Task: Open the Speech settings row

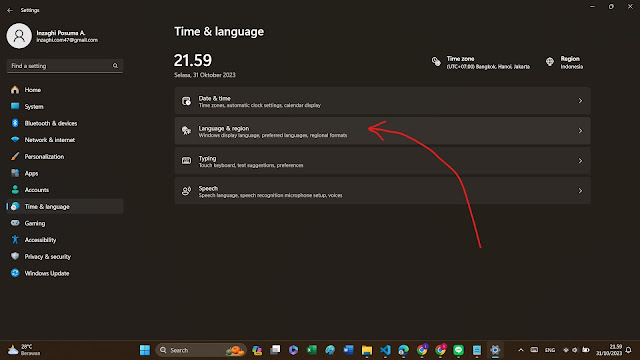Action: pos(382,191)
